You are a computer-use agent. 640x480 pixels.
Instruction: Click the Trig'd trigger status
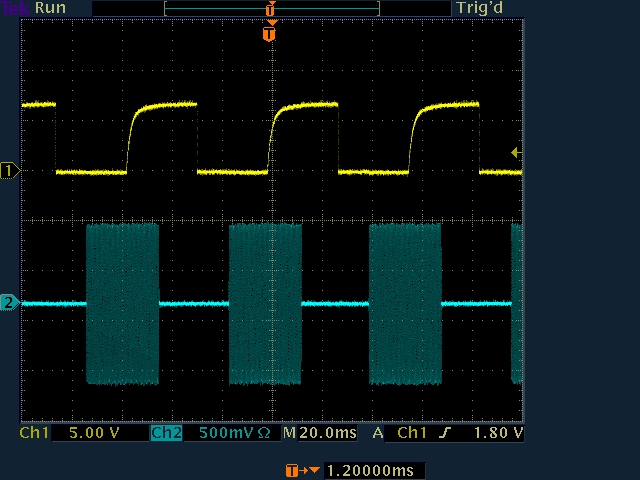click(x=480, y=8)
